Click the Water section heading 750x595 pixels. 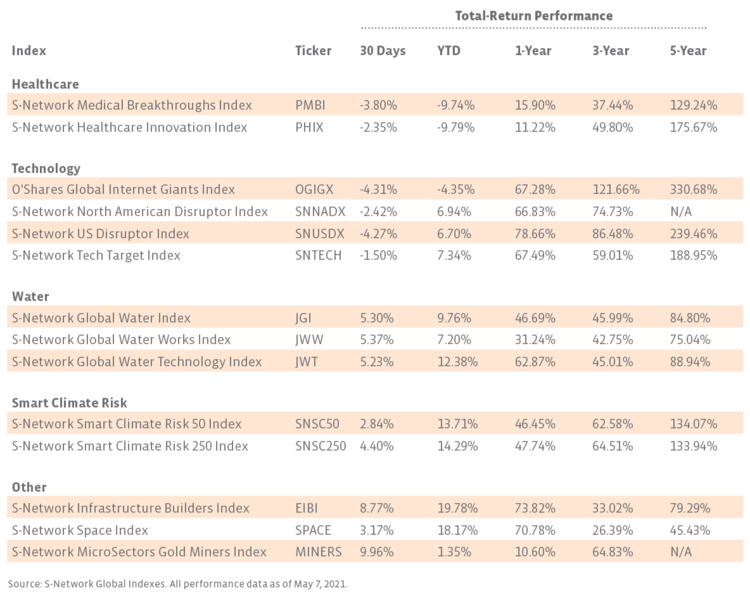(30, 296)
